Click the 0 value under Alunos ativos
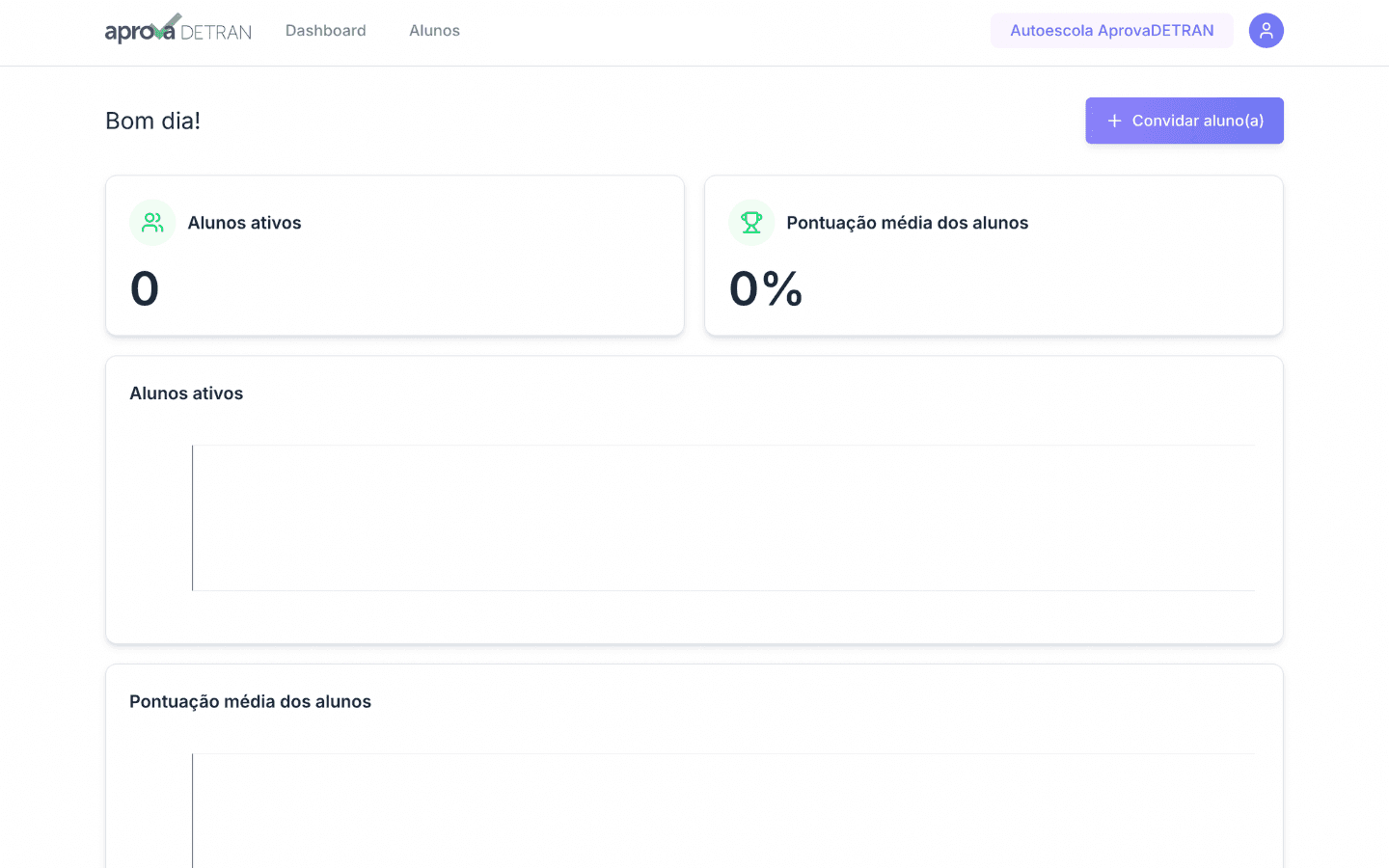The height and width of the screenshot is (868, 1389). [x=145, y=288]
